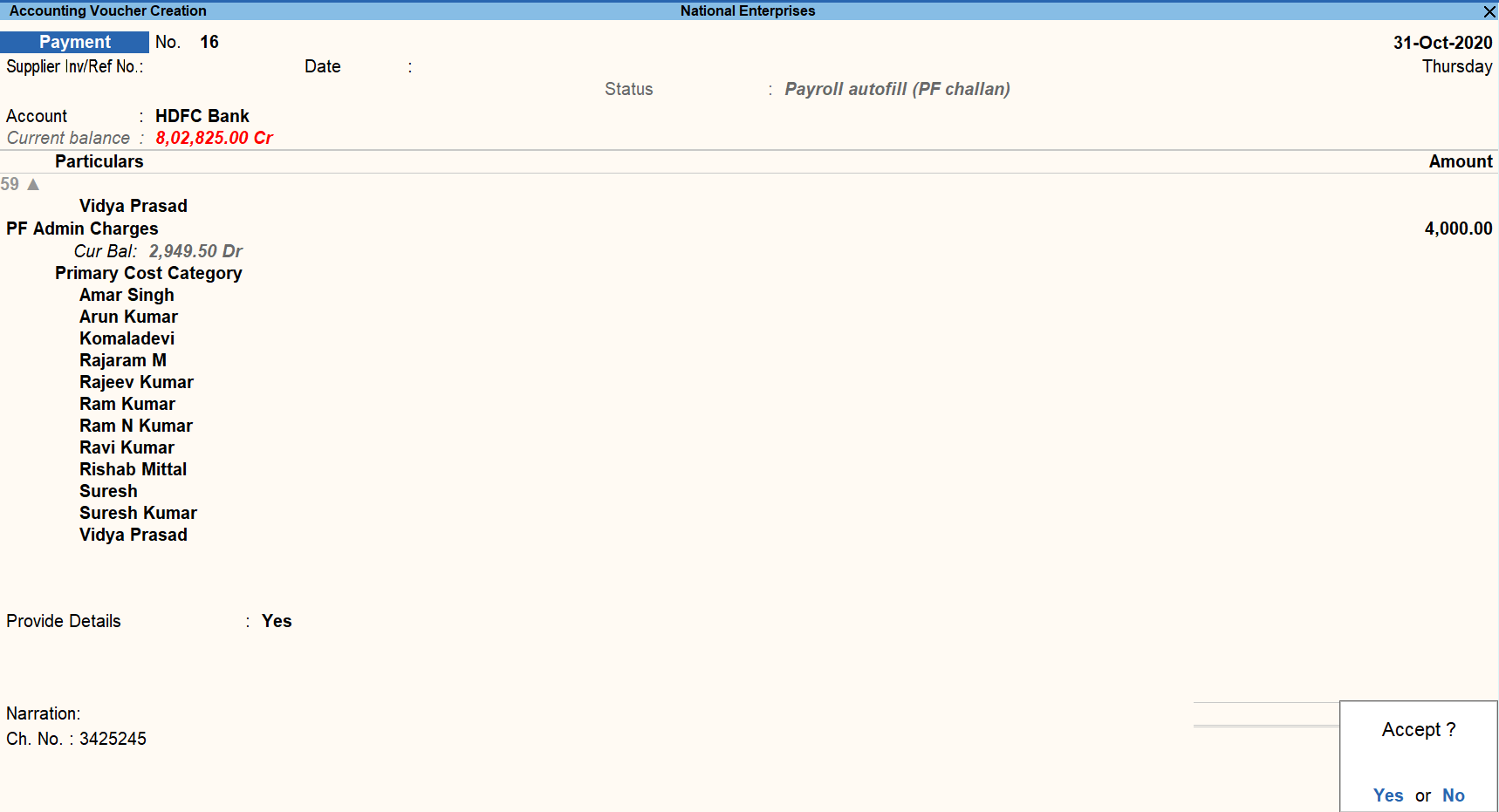Select the Payment voucher type tab
Screen dimensions: 1499x812
pyautogui.click(x=74, y=42)
